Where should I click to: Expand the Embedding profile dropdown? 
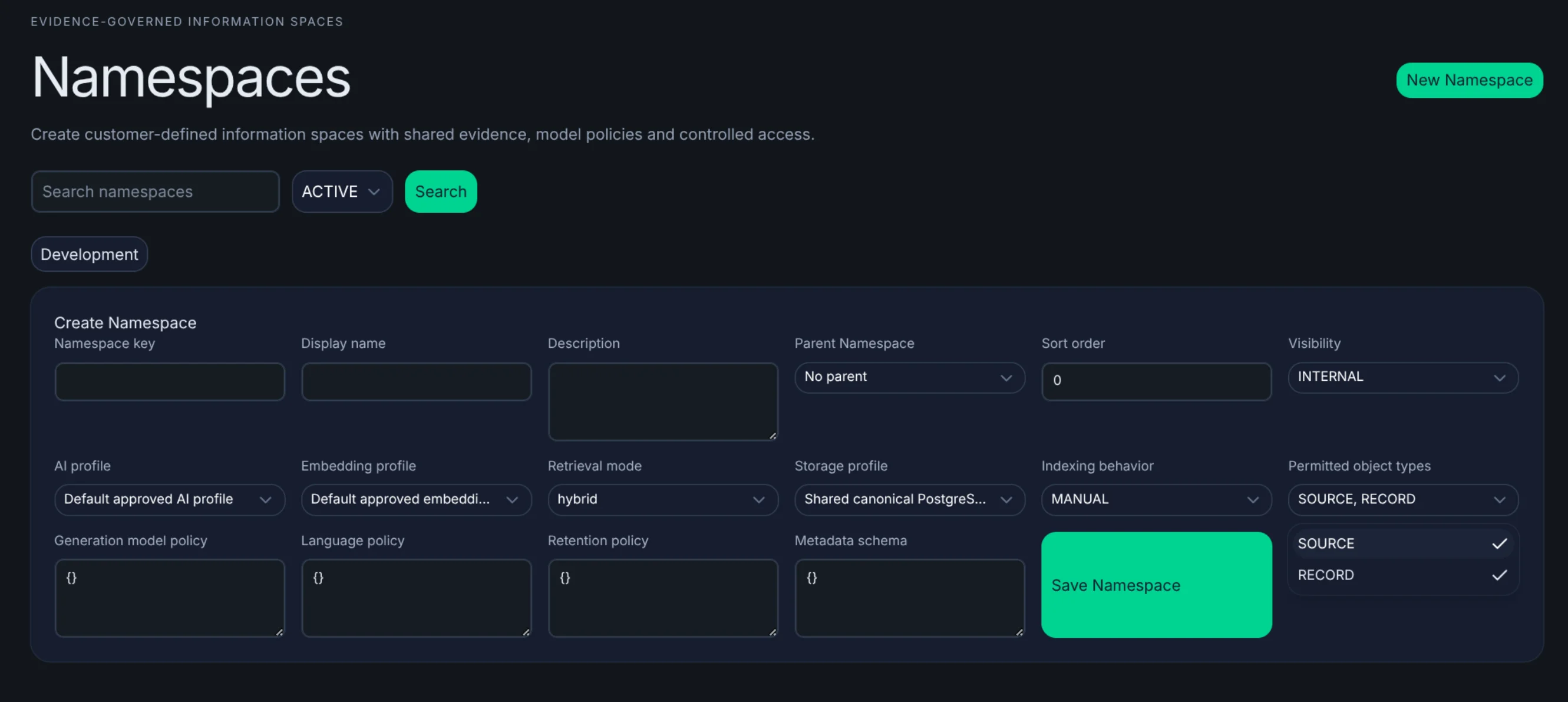(416, 499)
